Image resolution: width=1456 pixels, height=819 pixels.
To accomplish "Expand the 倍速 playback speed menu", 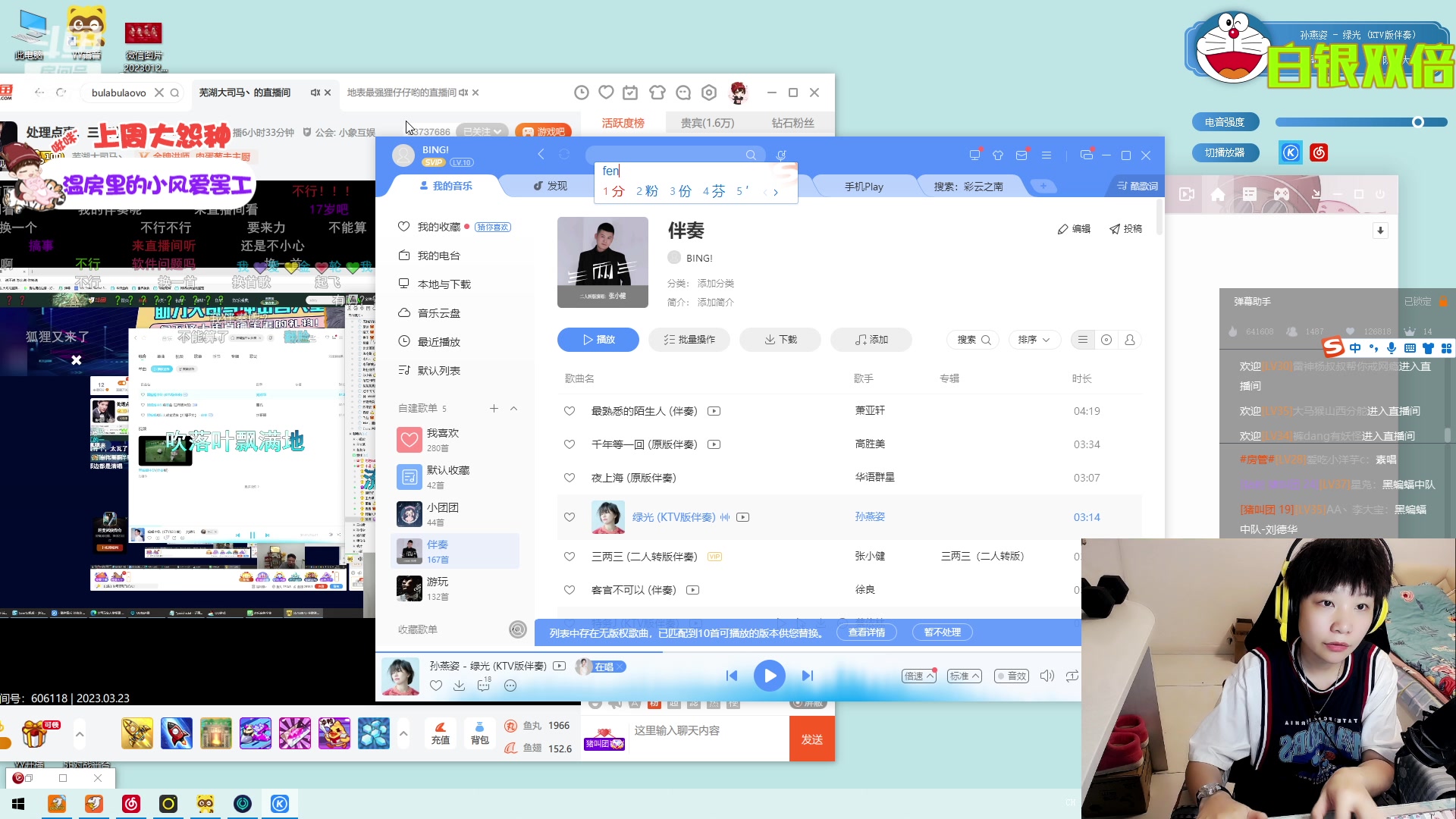I will pyautogui.click(x=919, y=676).
